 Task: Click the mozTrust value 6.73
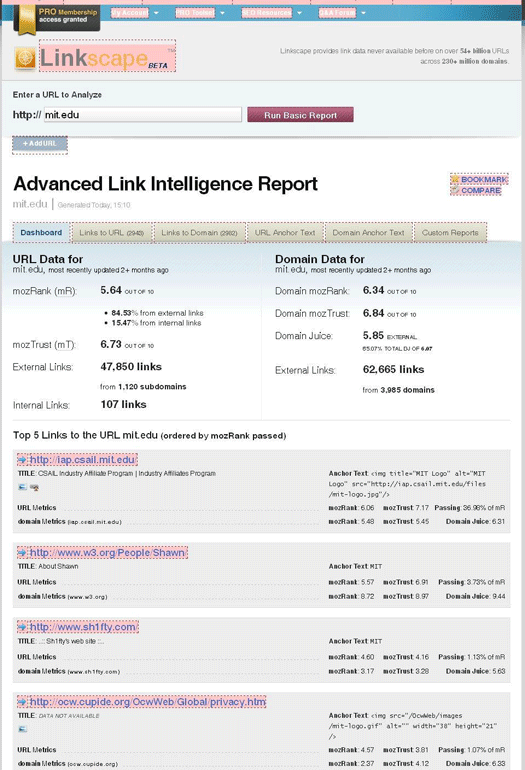(x=111, y=344)
